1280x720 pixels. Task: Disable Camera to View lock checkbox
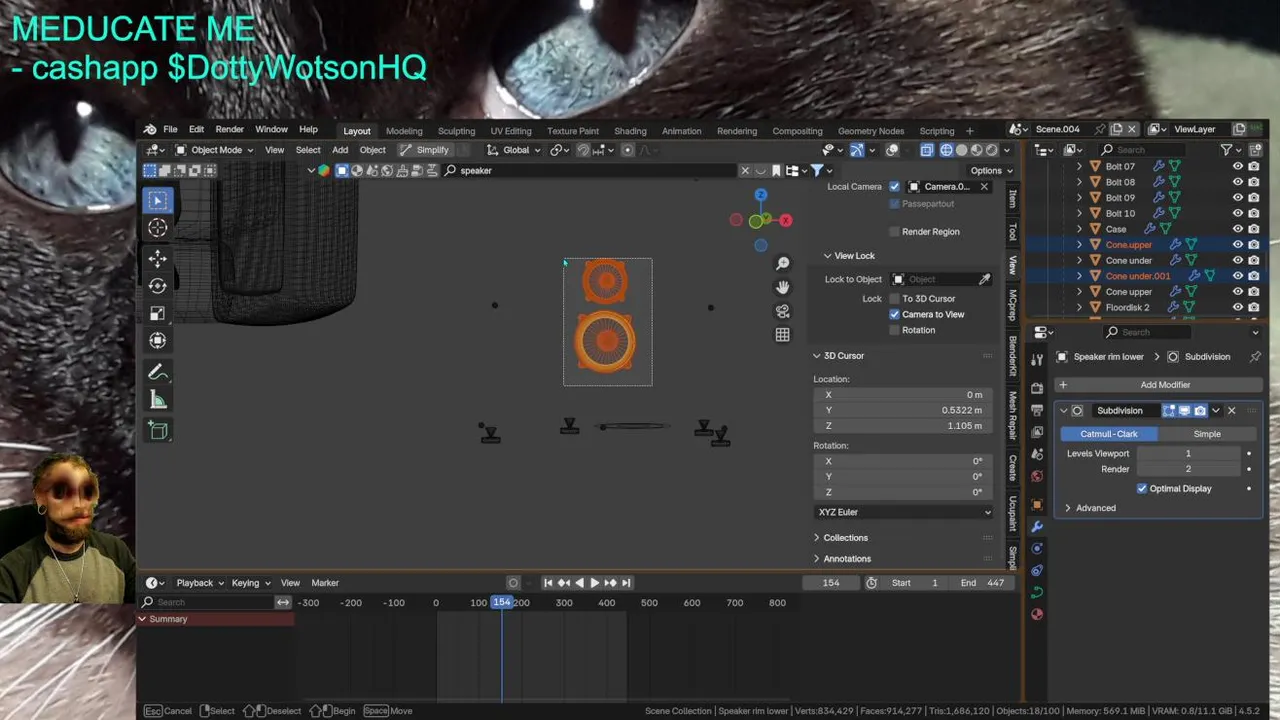tap(894, 315)
